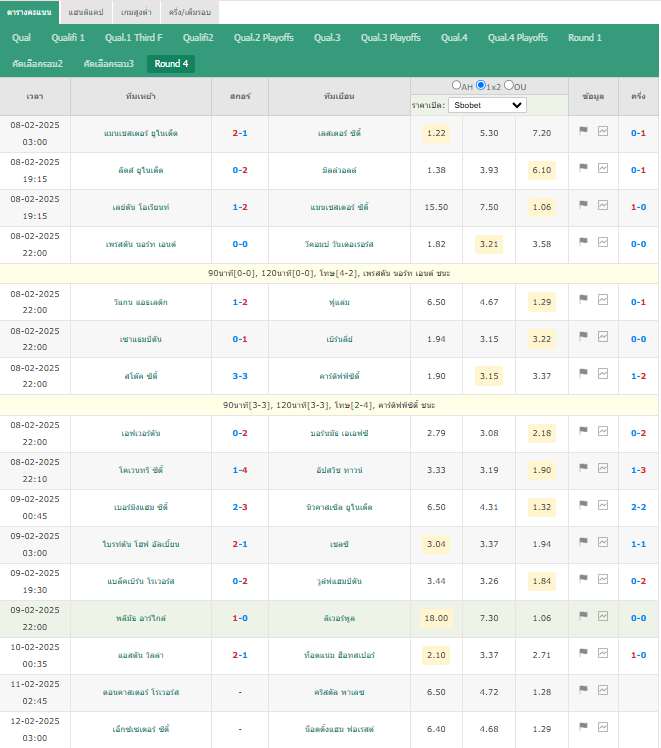Click highlighted 18.00 odds cell

click(436, 618)
